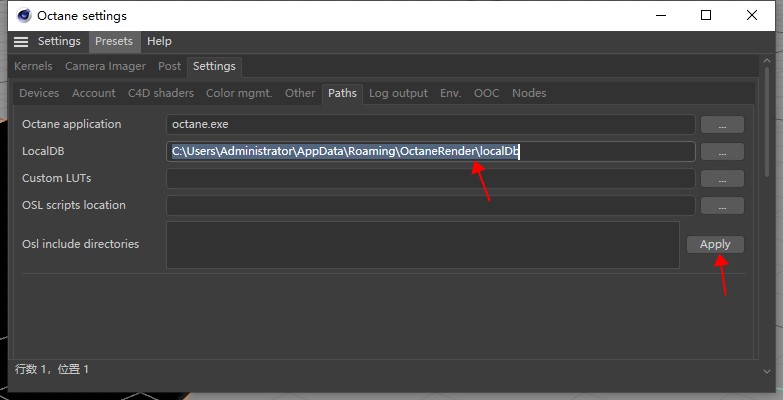This screenshot has width=783, height=400.
Task: Click the scroll up arrow
Action: [x=767, y=61]
